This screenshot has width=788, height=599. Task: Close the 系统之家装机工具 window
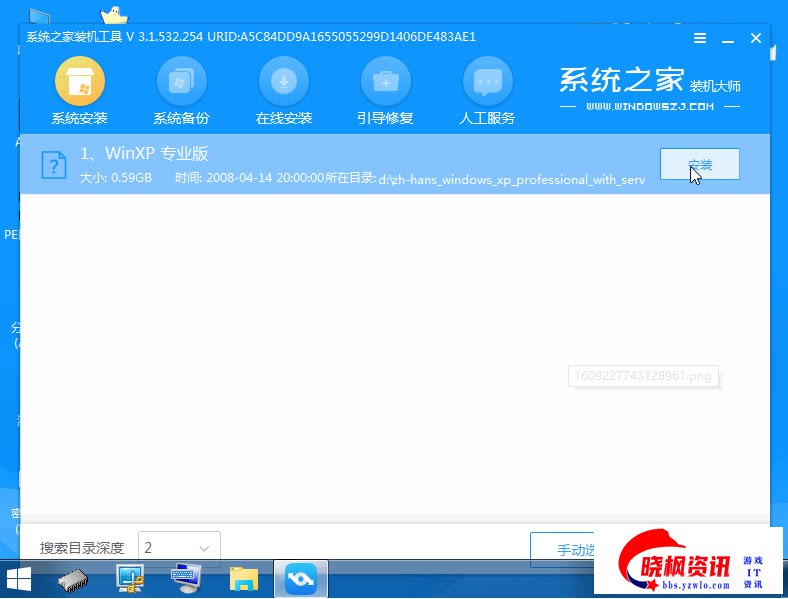tap(756, 37)
